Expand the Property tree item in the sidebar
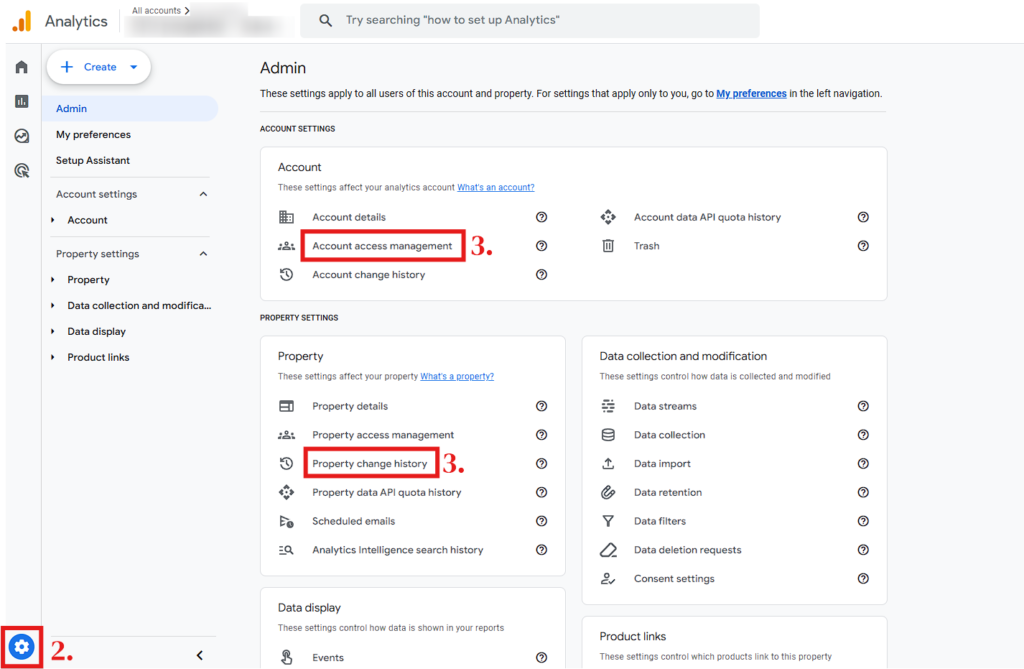 click(x=53, y=280)
